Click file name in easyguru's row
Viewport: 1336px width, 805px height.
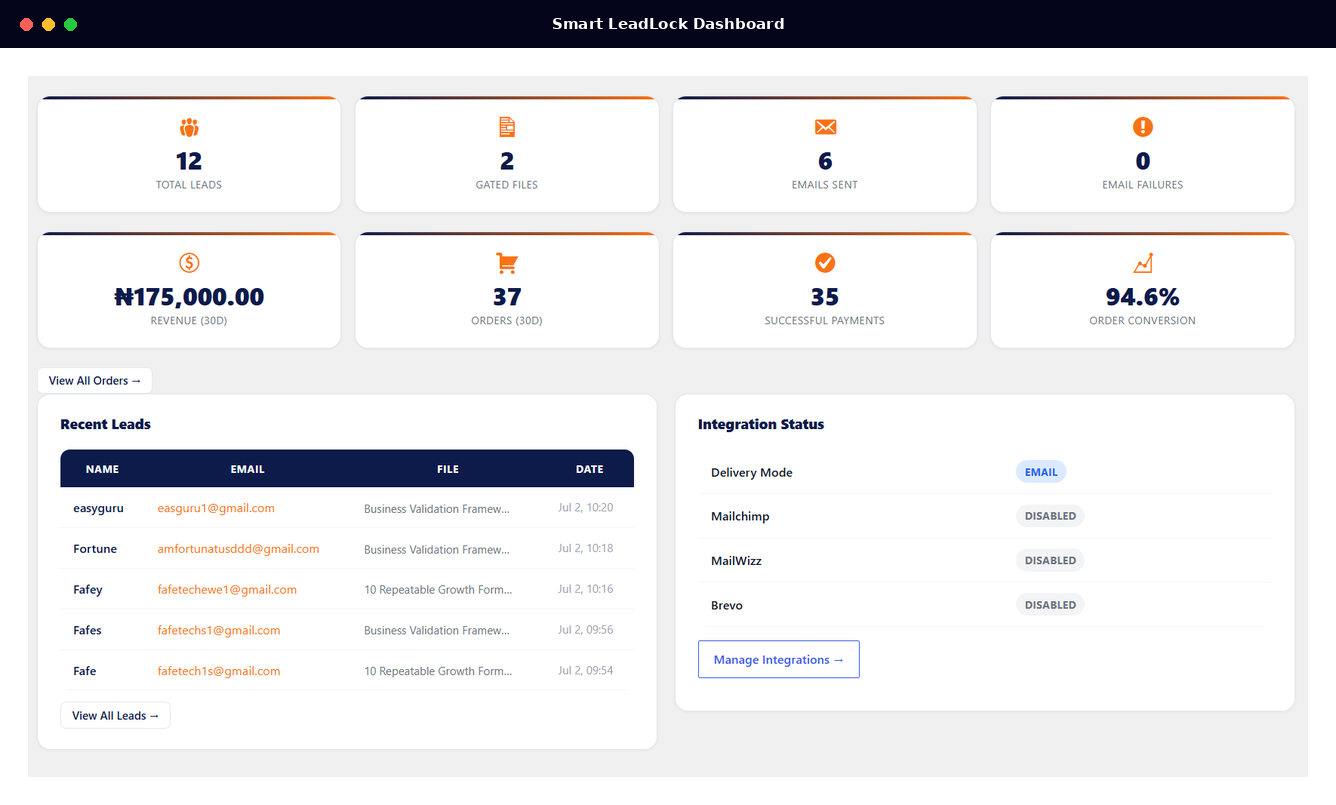point(437,509)
